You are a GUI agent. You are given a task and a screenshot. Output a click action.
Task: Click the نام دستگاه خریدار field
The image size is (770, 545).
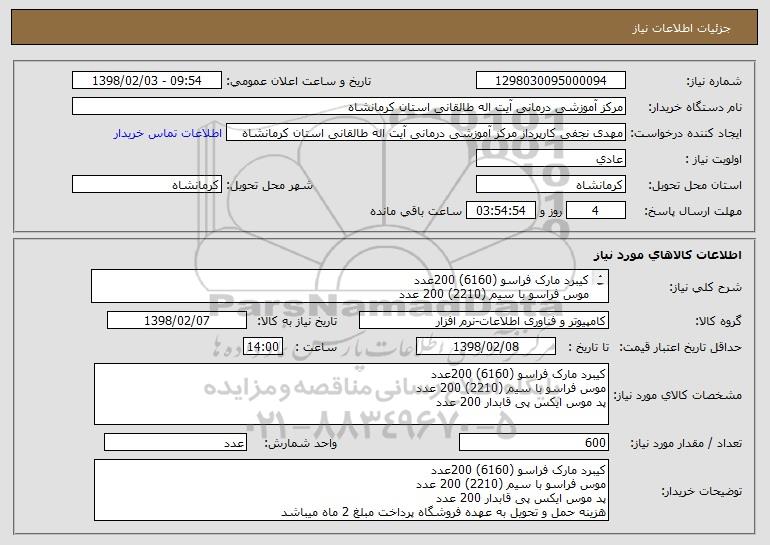pos(349,107)
